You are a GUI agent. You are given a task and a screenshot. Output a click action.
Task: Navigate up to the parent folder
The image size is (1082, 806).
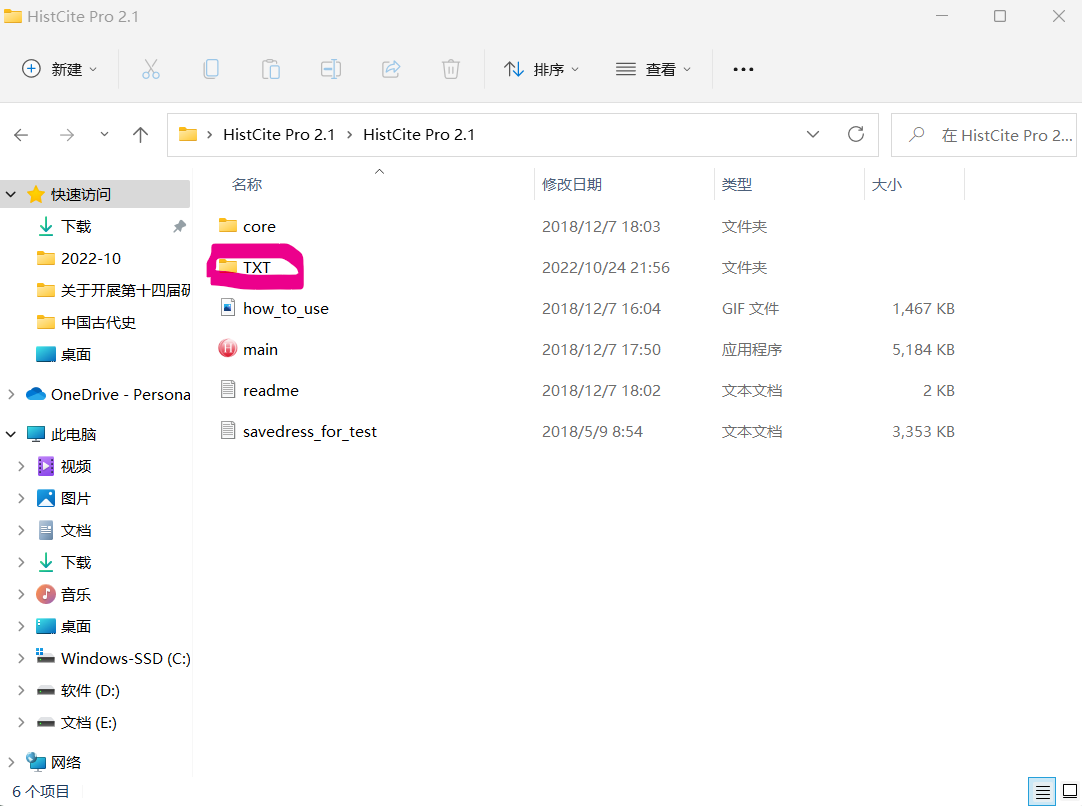coord(140,134)
